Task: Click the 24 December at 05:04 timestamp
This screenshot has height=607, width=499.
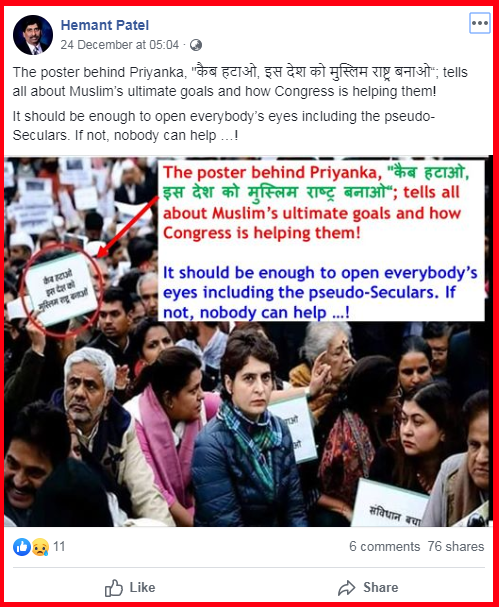Action: [120, 45]
